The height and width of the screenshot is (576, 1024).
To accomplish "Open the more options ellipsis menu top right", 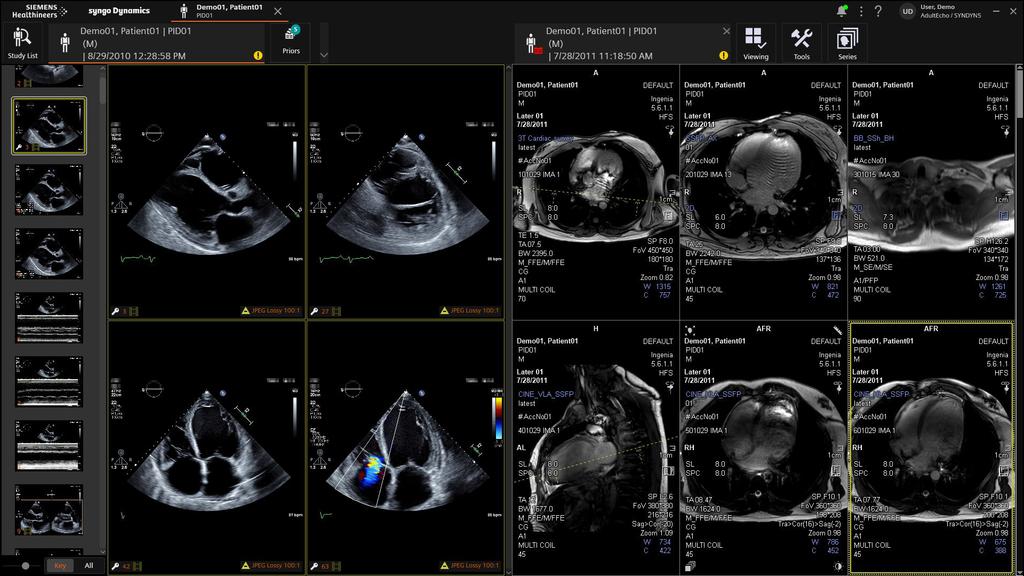I will point(862,10).
